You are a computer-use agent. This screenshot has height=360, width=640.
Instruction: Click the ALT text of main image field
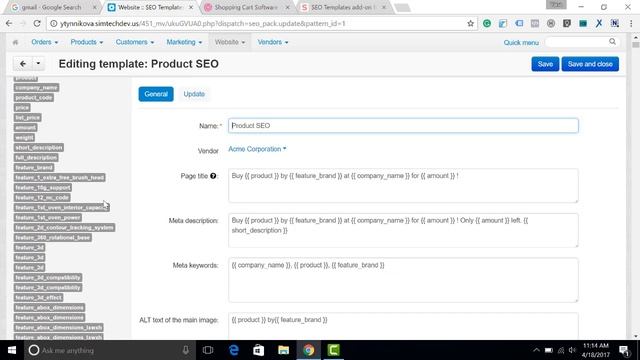click(403, 326)
